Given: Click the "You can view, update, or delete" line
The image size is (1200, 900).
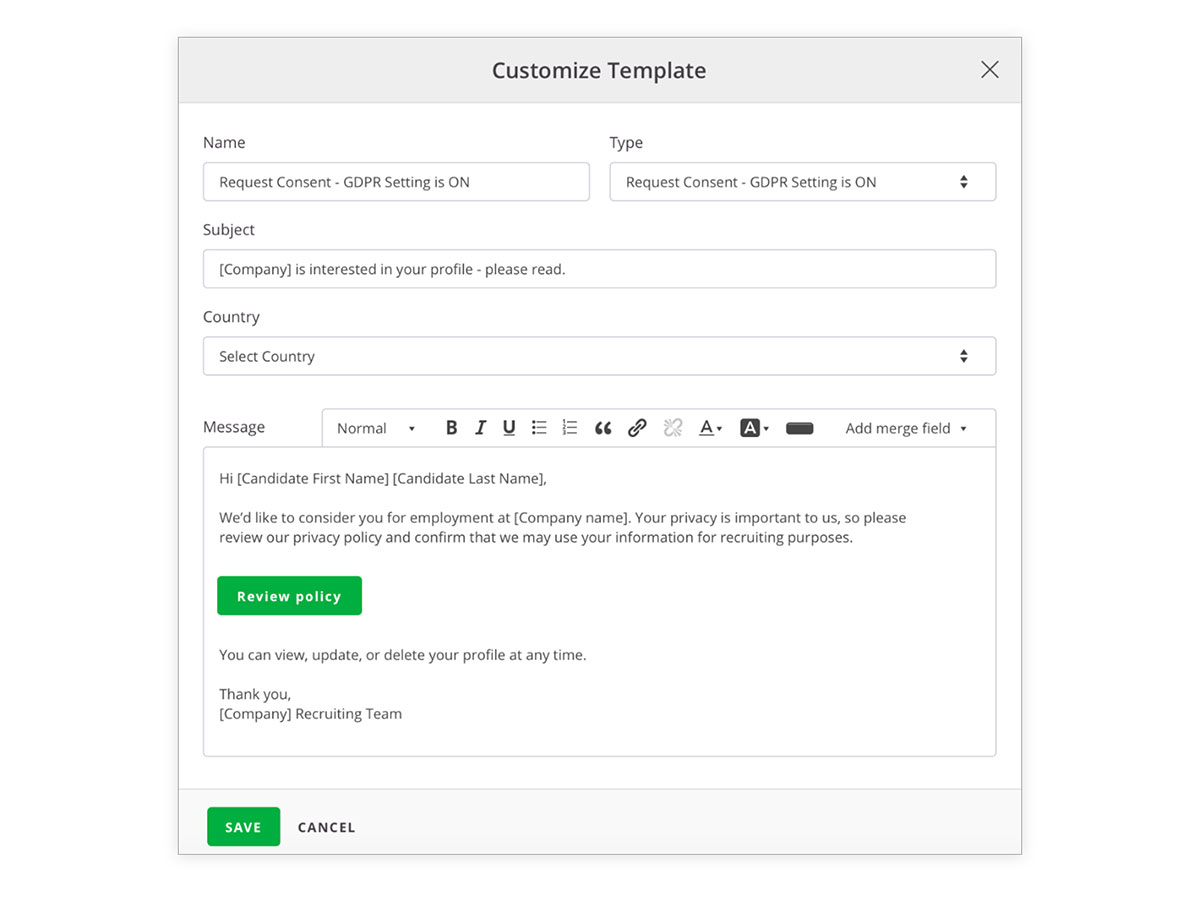Looking at the screenshot, I should tap(403, 655).
